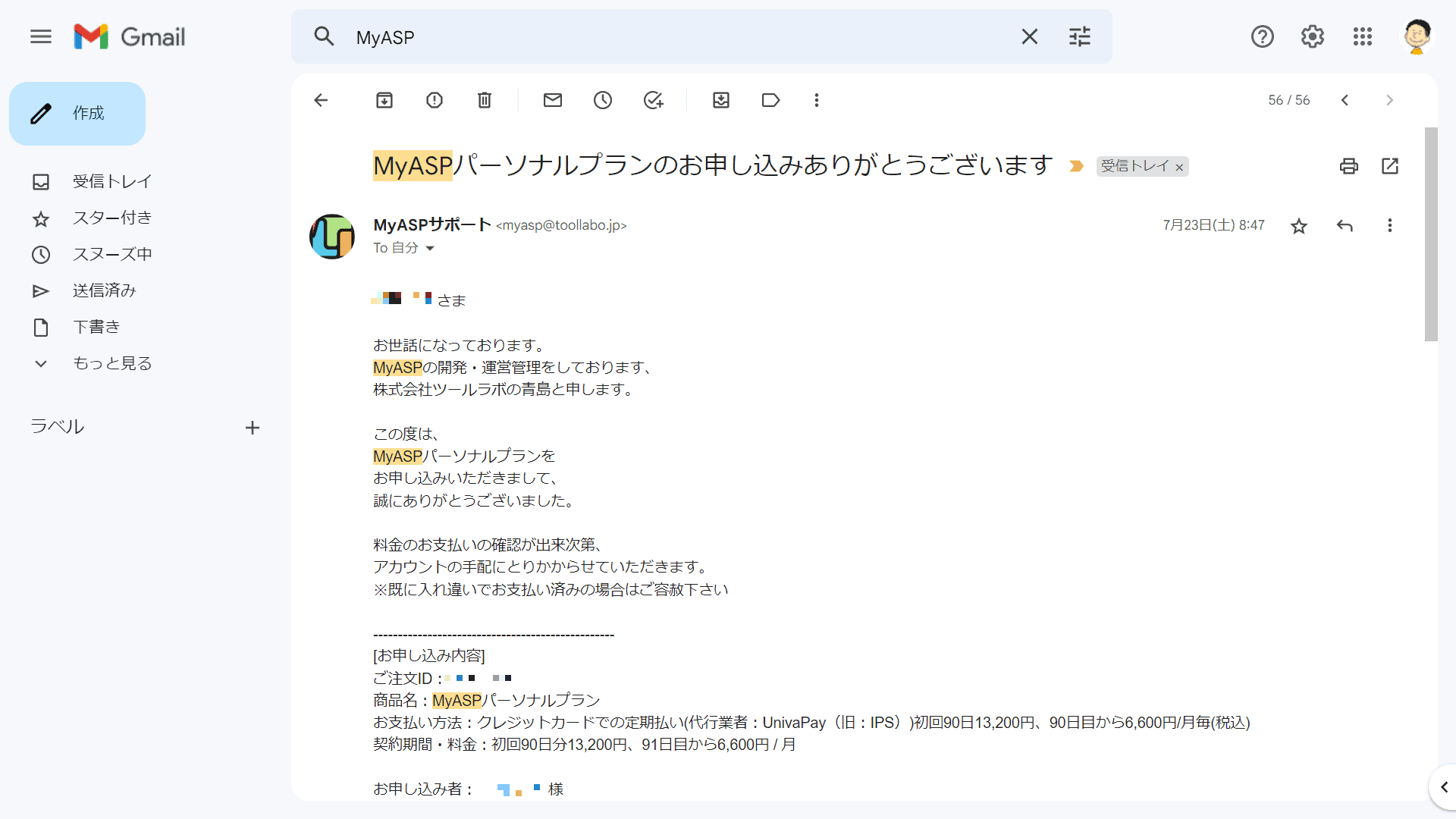
Task: Switch to スター付き view
Action: tap(111, 218)
